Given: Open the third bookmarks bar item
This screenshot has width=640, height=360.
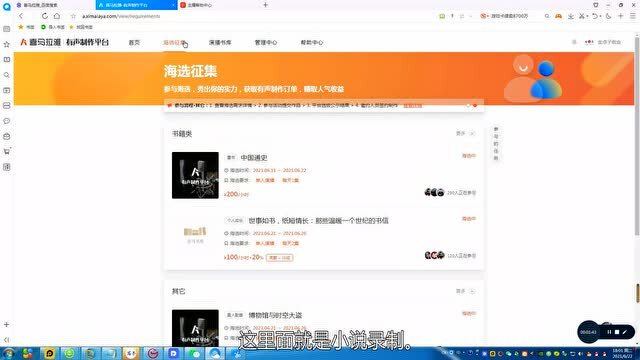Looking at the screenshot, I should click(x=81, y=27).
